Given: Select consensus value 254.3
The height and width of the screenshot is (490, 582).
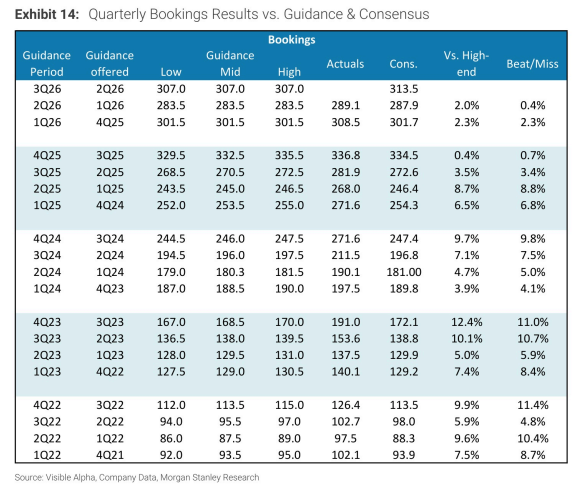Looking at the screenshot, I should coord(403,205).
